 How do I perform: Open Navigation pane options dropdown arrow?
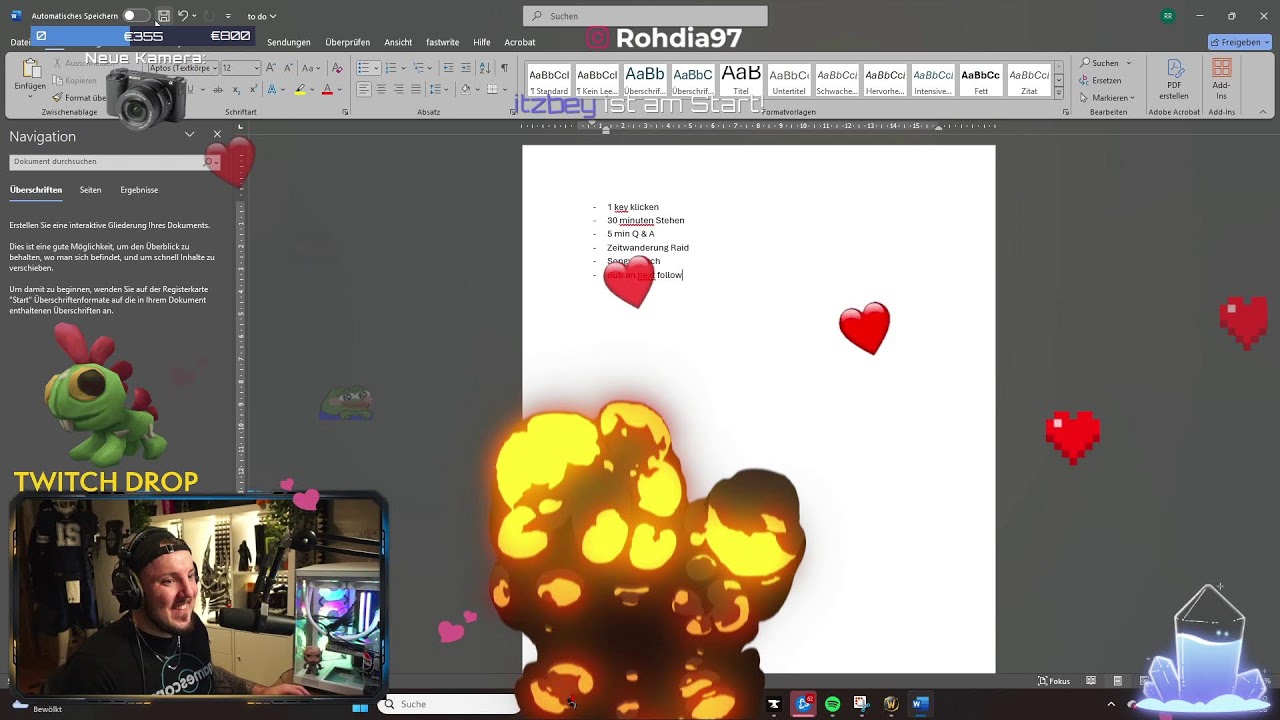189,134
